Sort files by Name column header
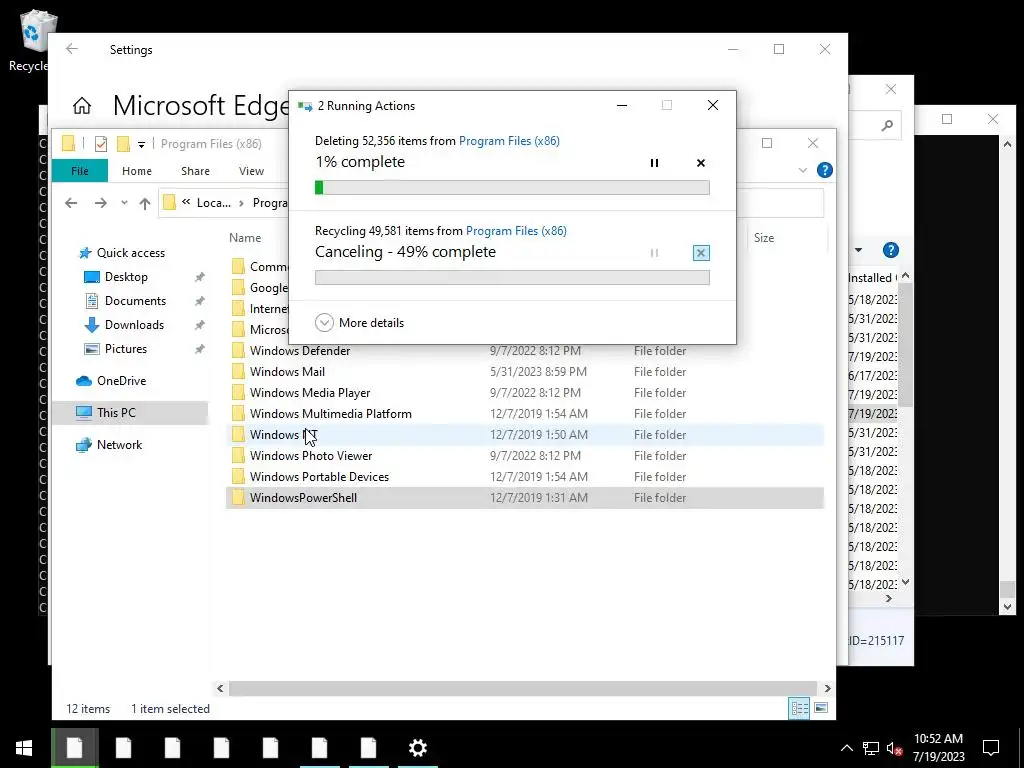The height and width of the screenshot is (768, 1024). click(x=245, y=238)
